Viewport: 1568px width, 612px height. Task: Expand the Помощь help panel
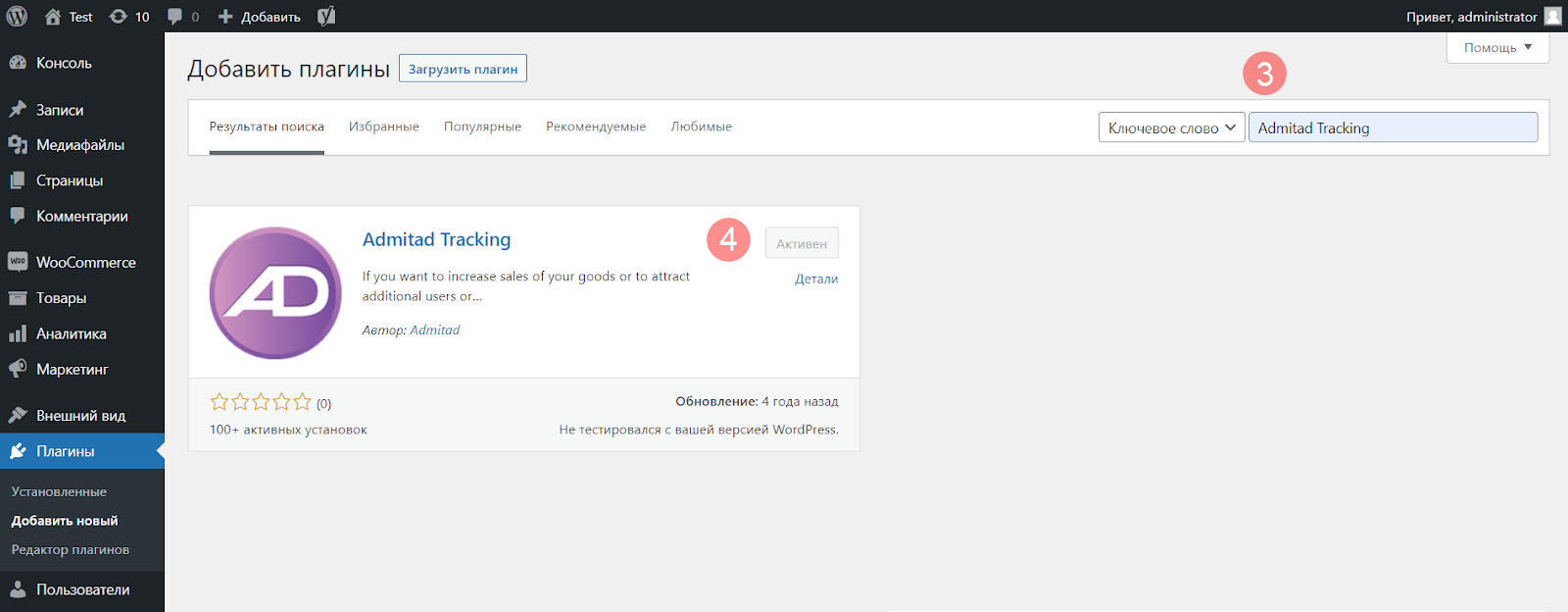tap(1496, 47)
